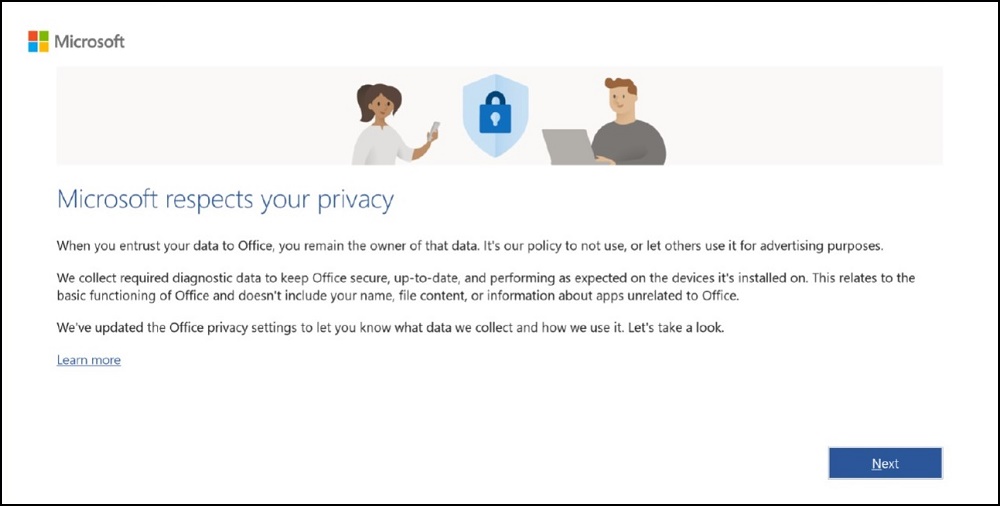Click the Microsoft four-square logo
The width and height of the screenshot is (1000, 506).
click(x=38, y=41)
